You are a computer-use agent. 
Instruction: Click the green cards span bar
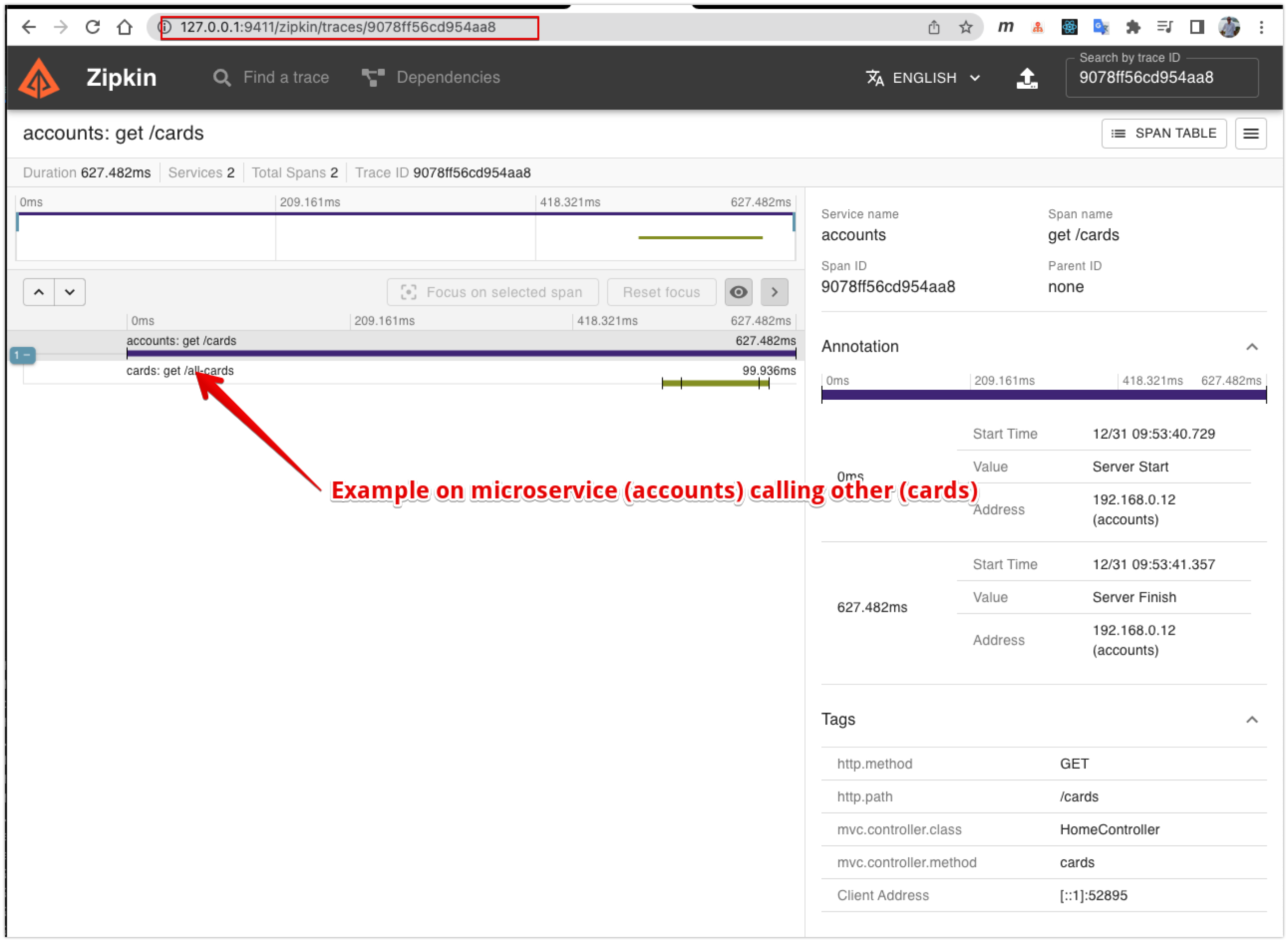click(715, 383)
